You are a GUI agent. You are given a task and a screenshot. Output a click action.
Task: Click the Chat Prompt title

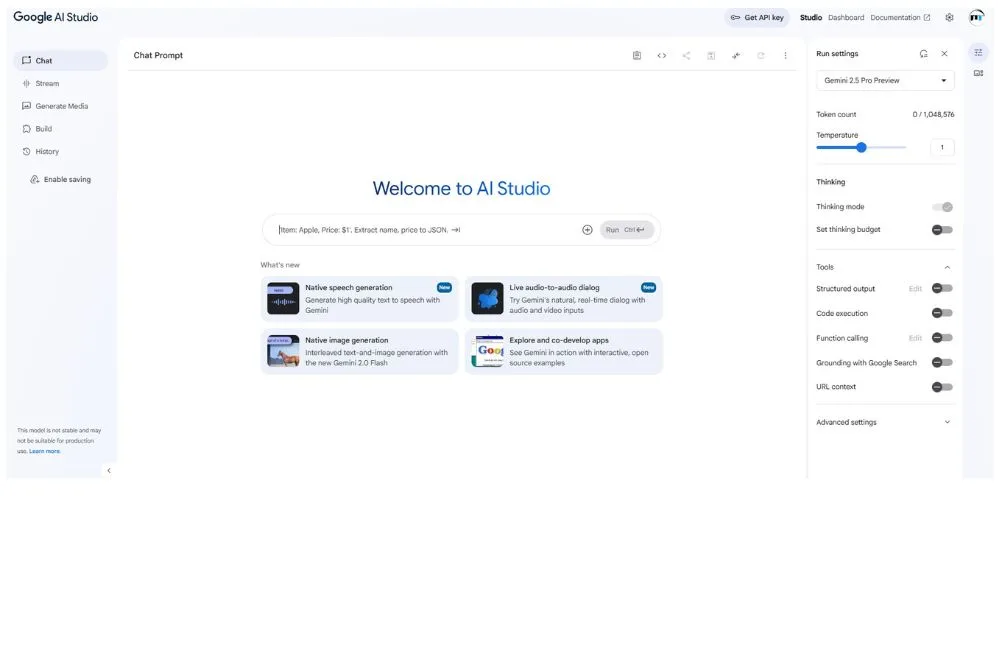click(x=158, y=55)
